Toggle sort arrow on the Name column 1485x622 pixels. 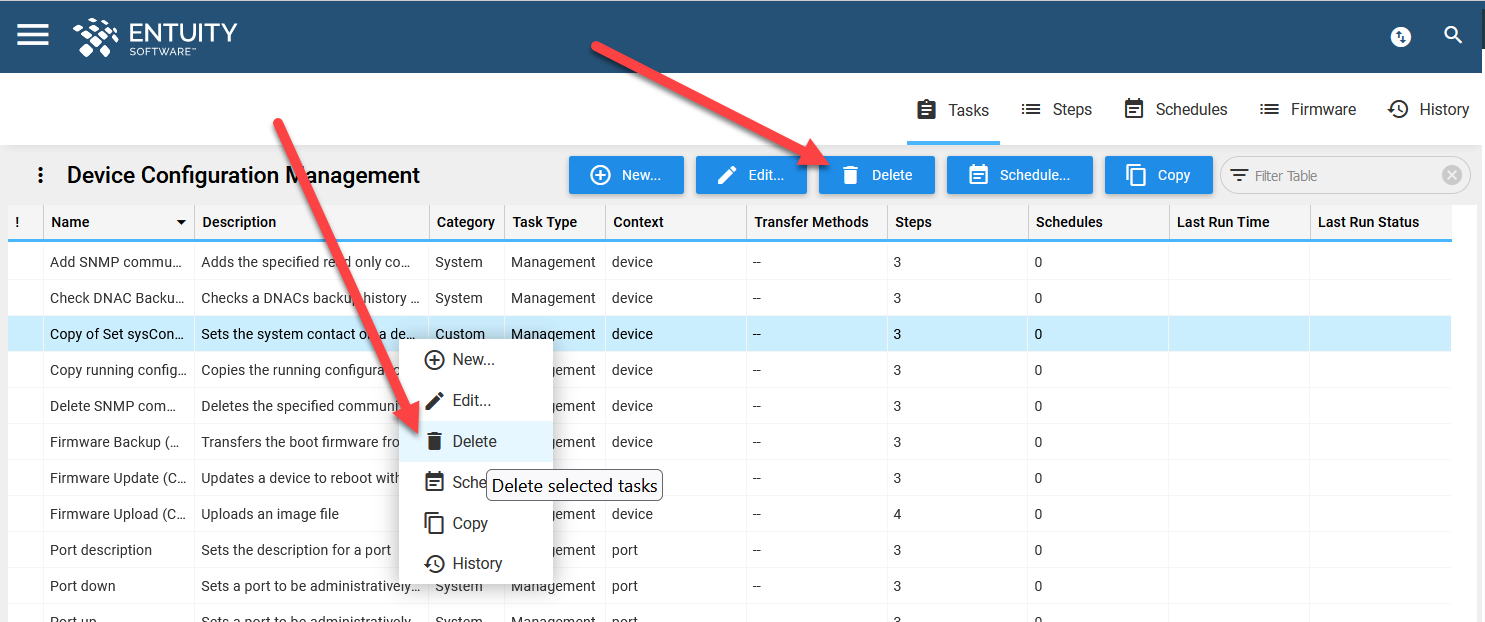click(x=181, y=222)
